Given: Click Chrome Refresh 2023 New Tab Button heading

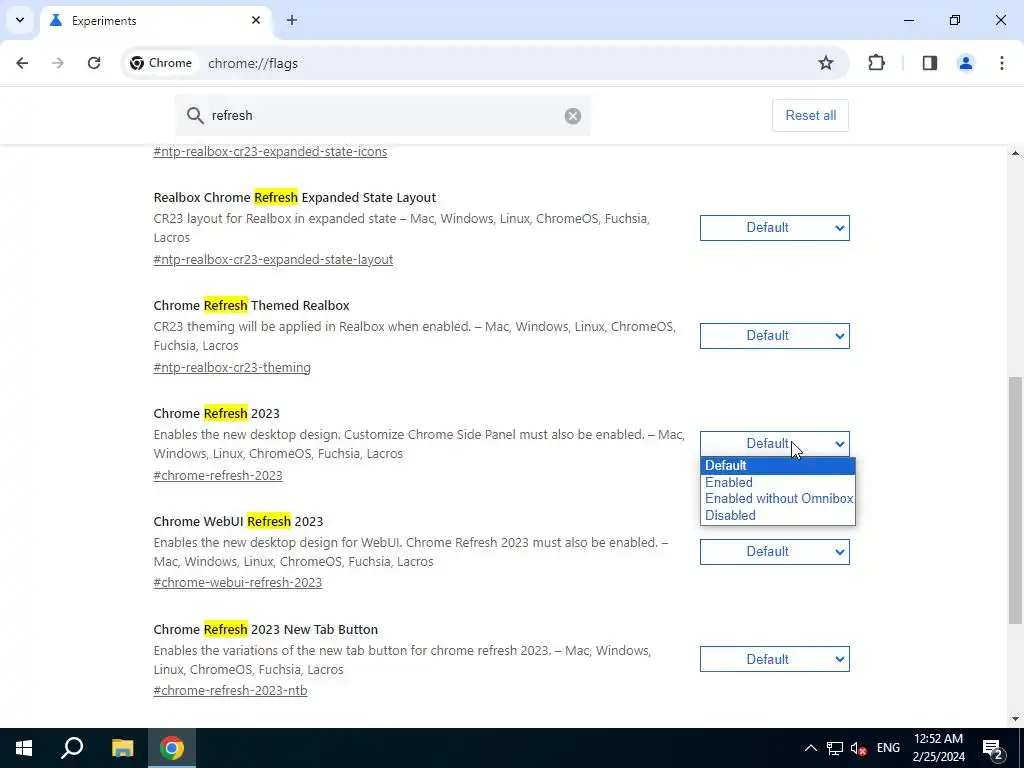Looking at the screenshot, I should (266, 630).
